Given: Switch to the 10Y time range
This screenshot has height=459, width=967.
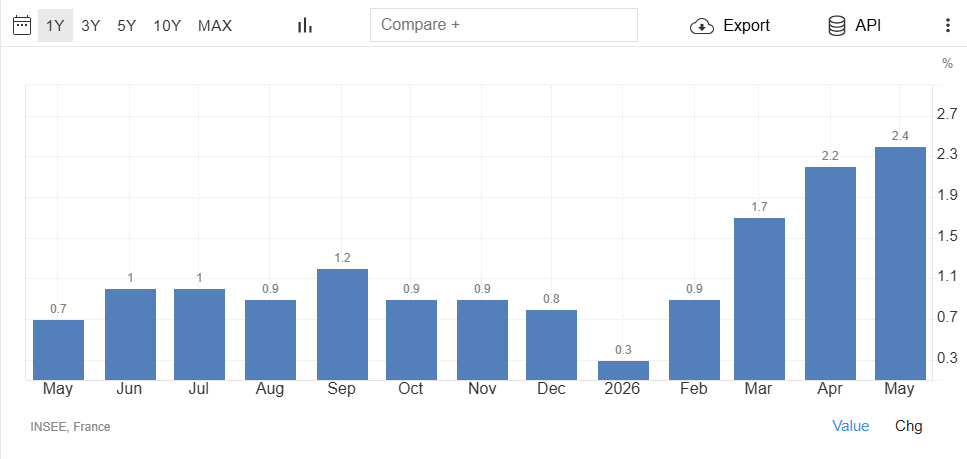Looking at the screenshot, I should 167,25.
